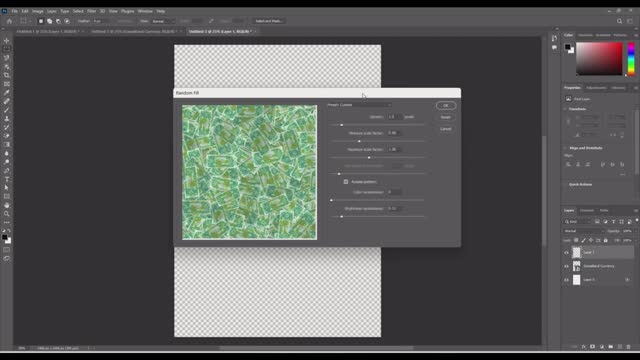
Task: Click the Search icon at top right
Action: tap(620, 21)
